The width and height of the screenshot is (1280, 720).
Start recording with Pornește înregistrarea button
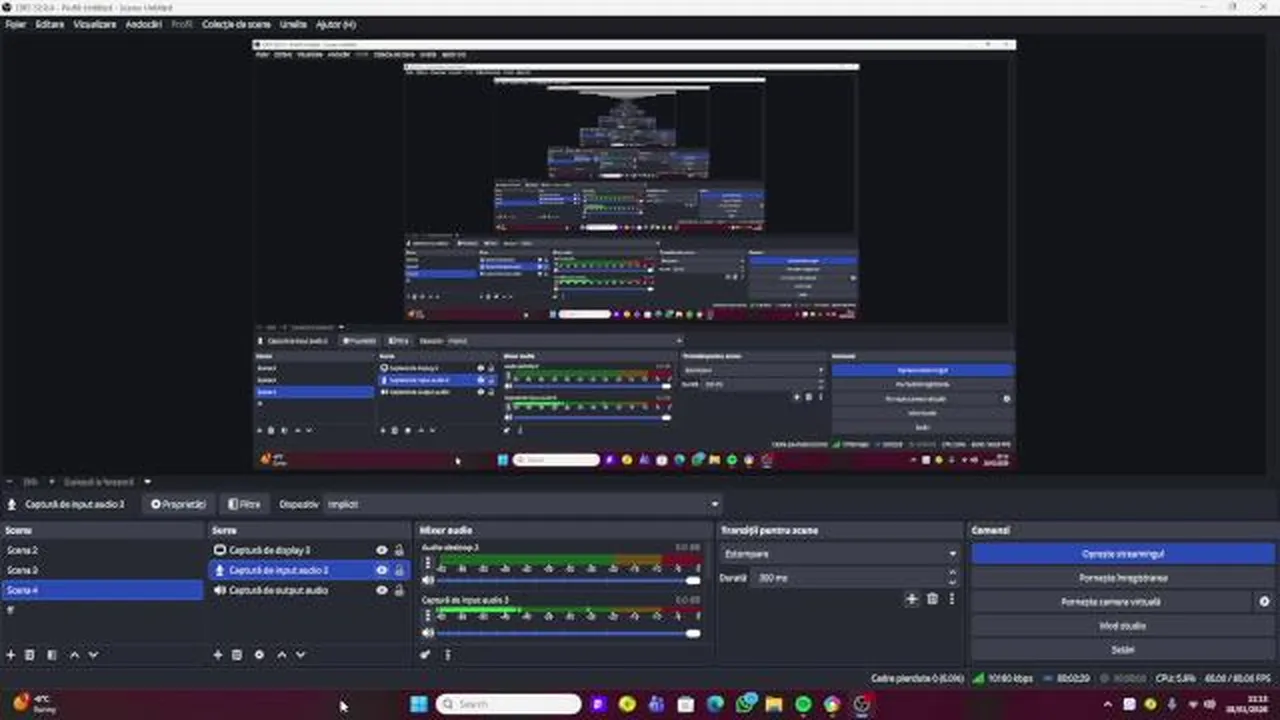point(1123,578)
